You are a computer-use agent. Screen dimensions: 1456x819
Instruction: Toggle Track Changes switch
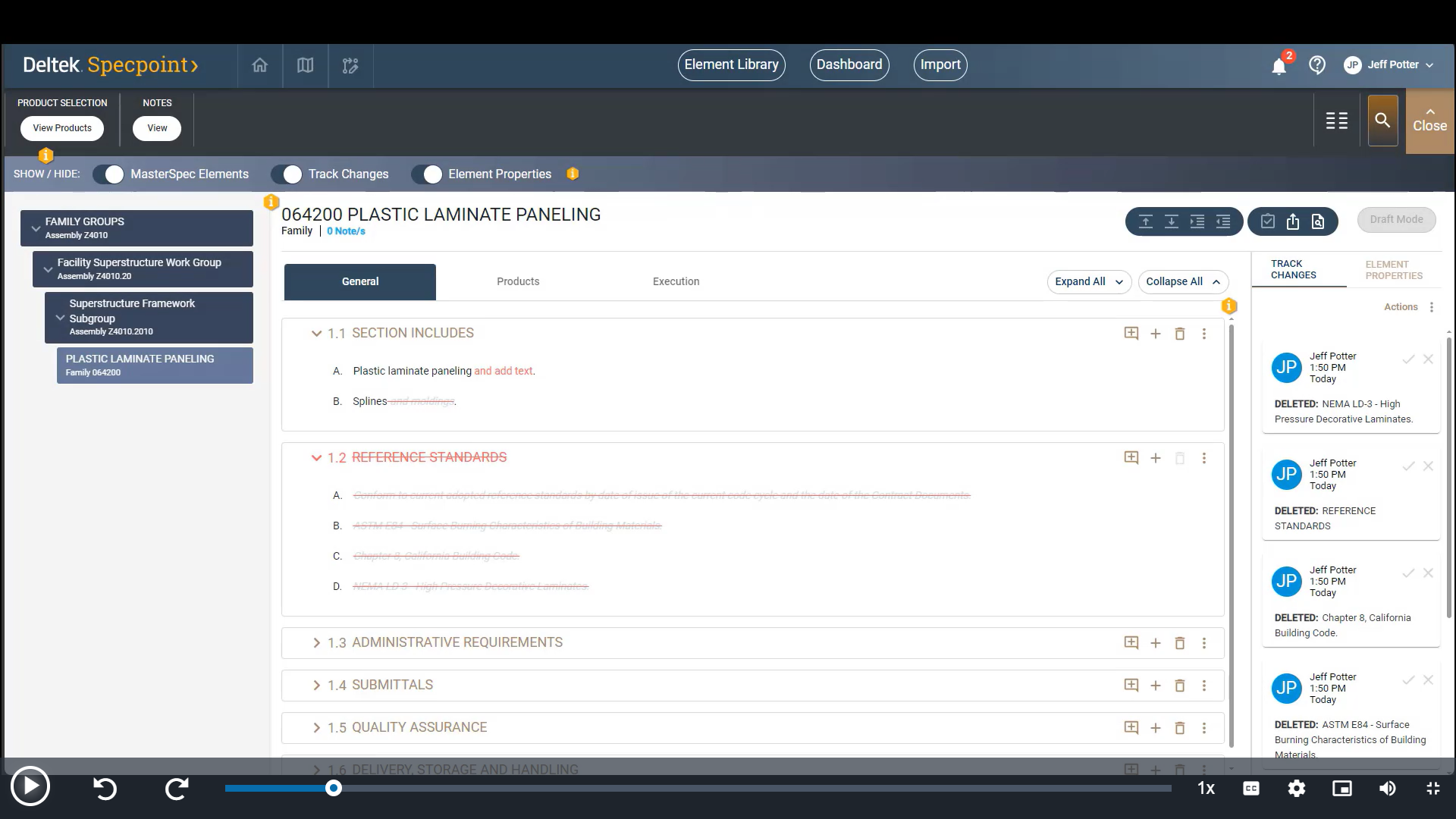287,174
